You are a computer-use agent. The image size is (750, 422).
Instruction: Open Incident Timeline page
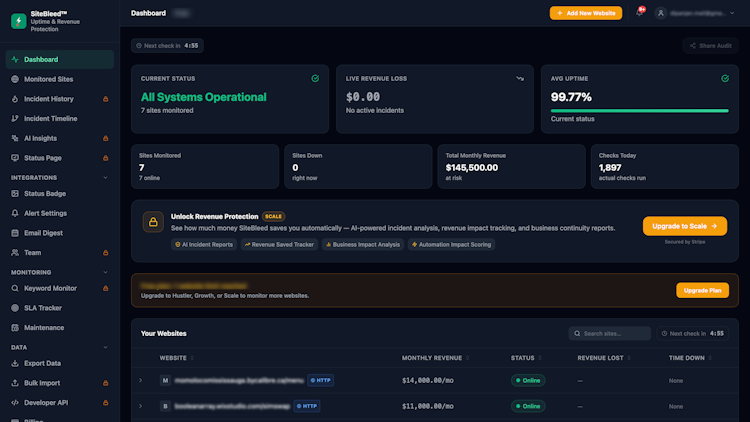point(60,118)
